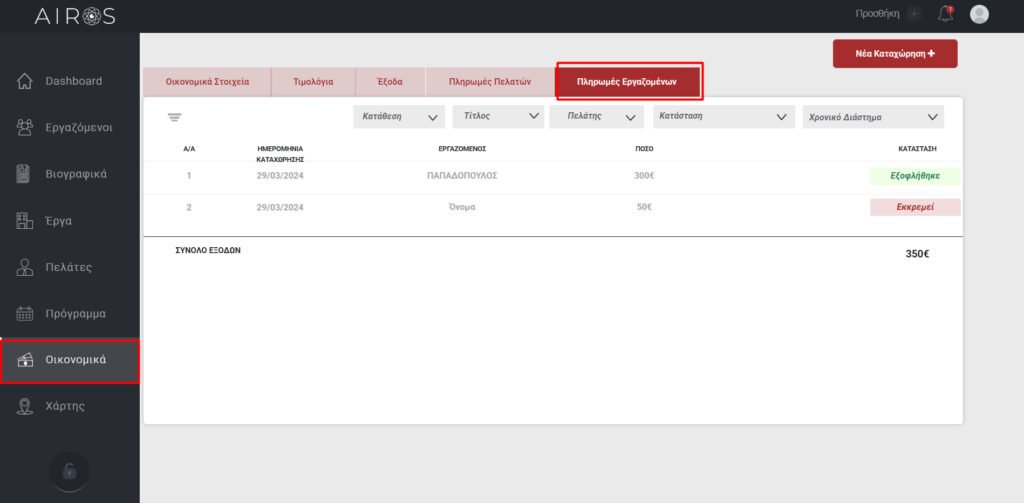Click the Χάρτης map pin icon
This screenshot has height=503, width=1024.
tap(26, 406)
